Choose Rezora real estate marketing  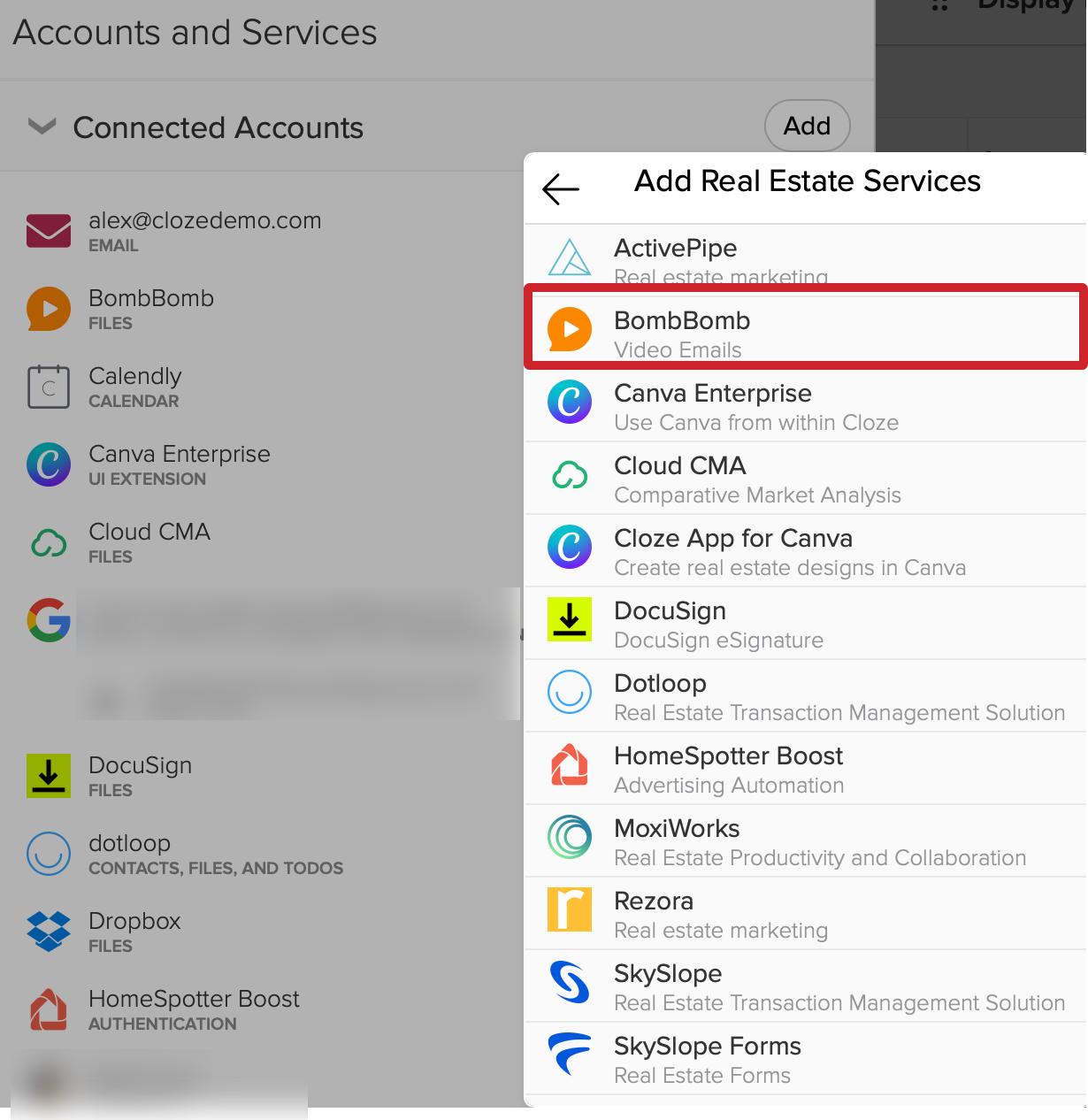tap(805, 914)
